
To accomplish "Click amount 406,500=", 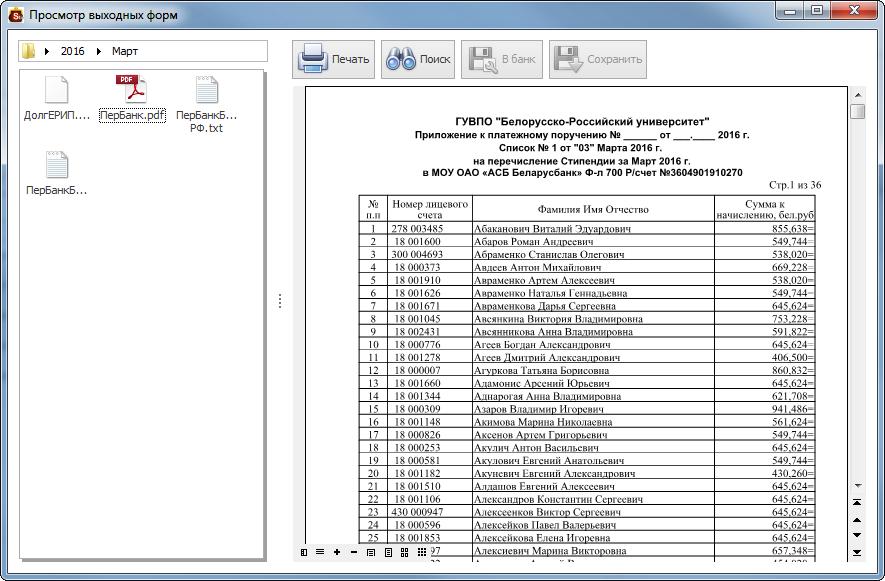I will pos(792,357).
